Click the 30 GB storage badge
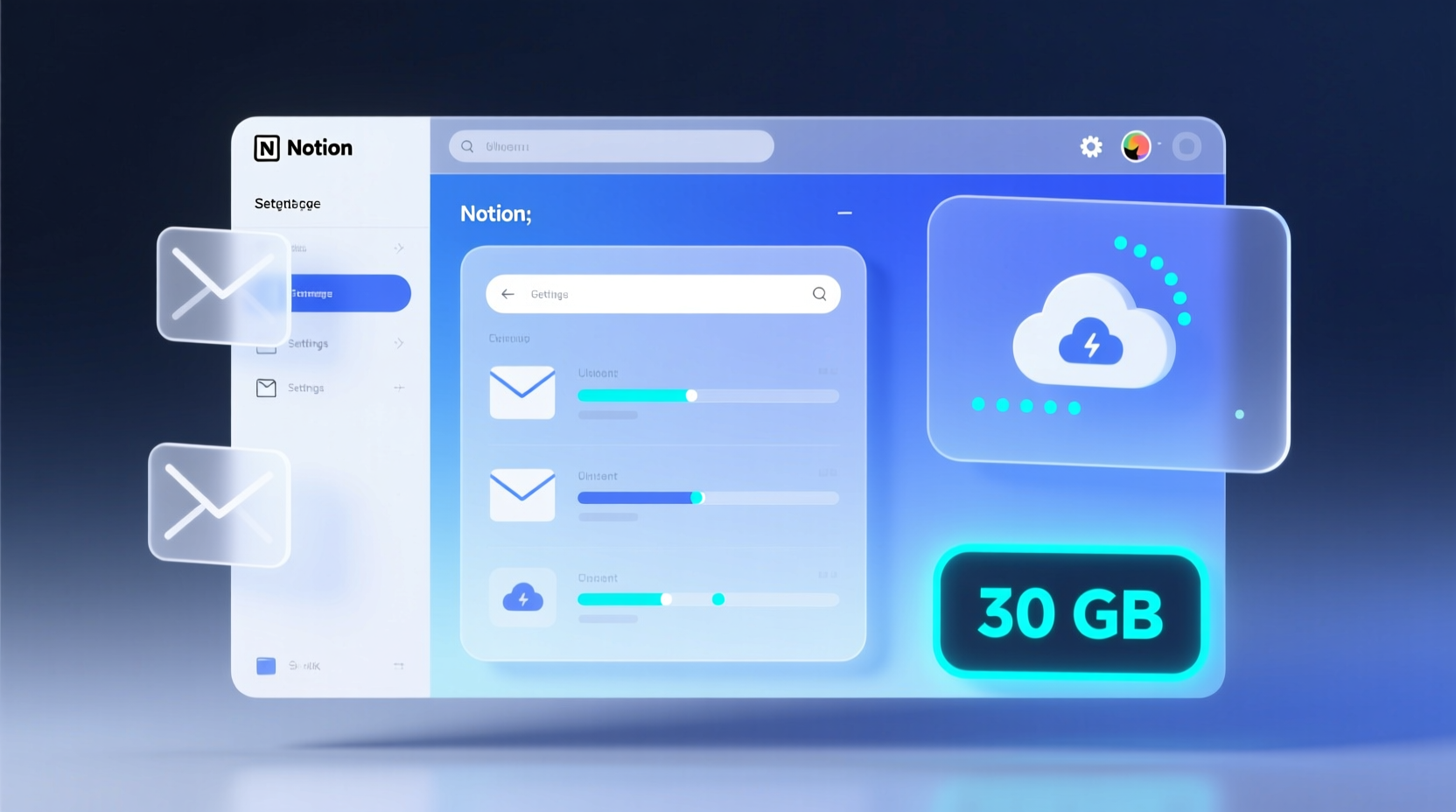 (x=1070, y=612)
